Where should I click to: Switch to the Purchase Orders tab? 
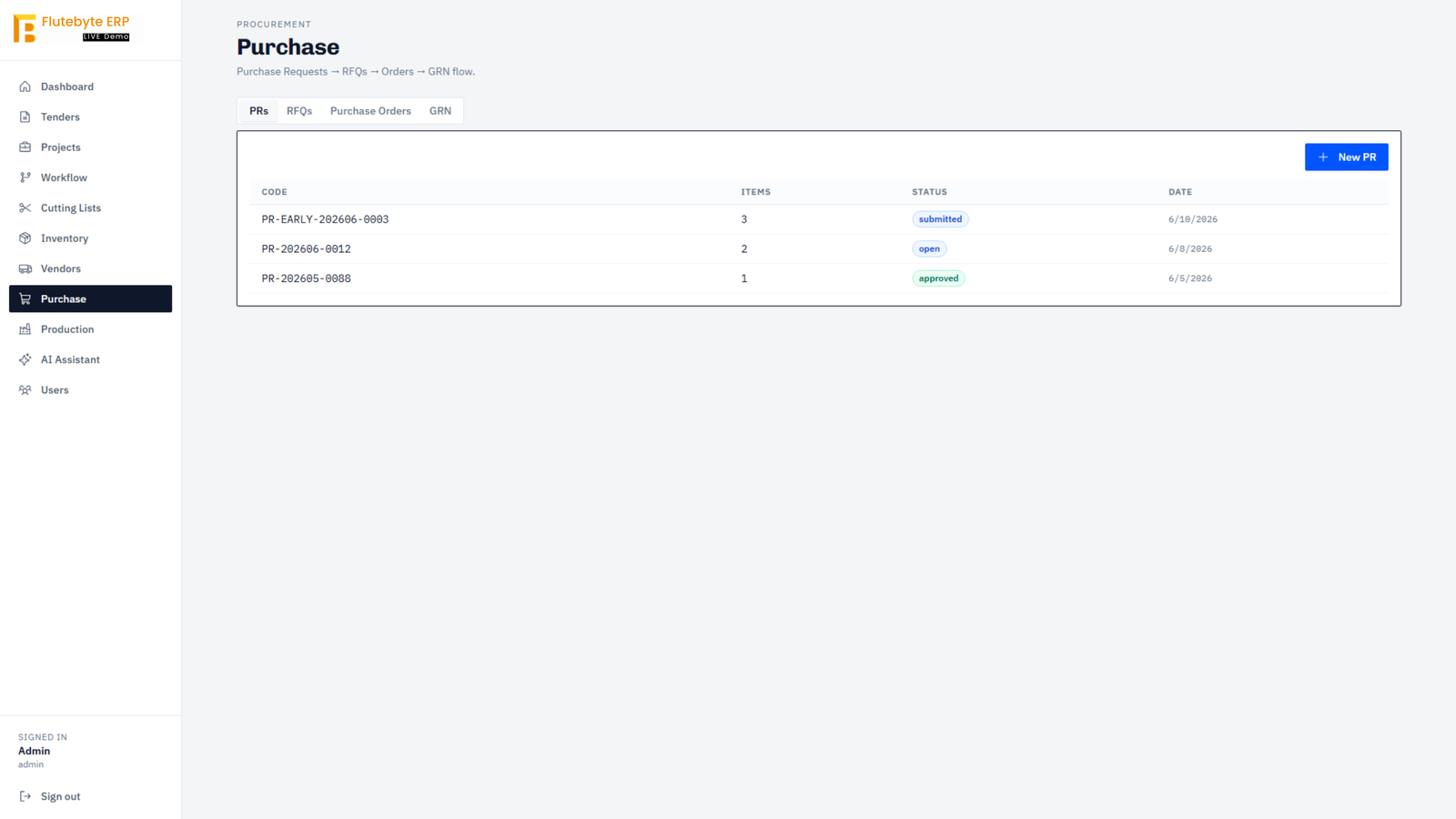370,111
